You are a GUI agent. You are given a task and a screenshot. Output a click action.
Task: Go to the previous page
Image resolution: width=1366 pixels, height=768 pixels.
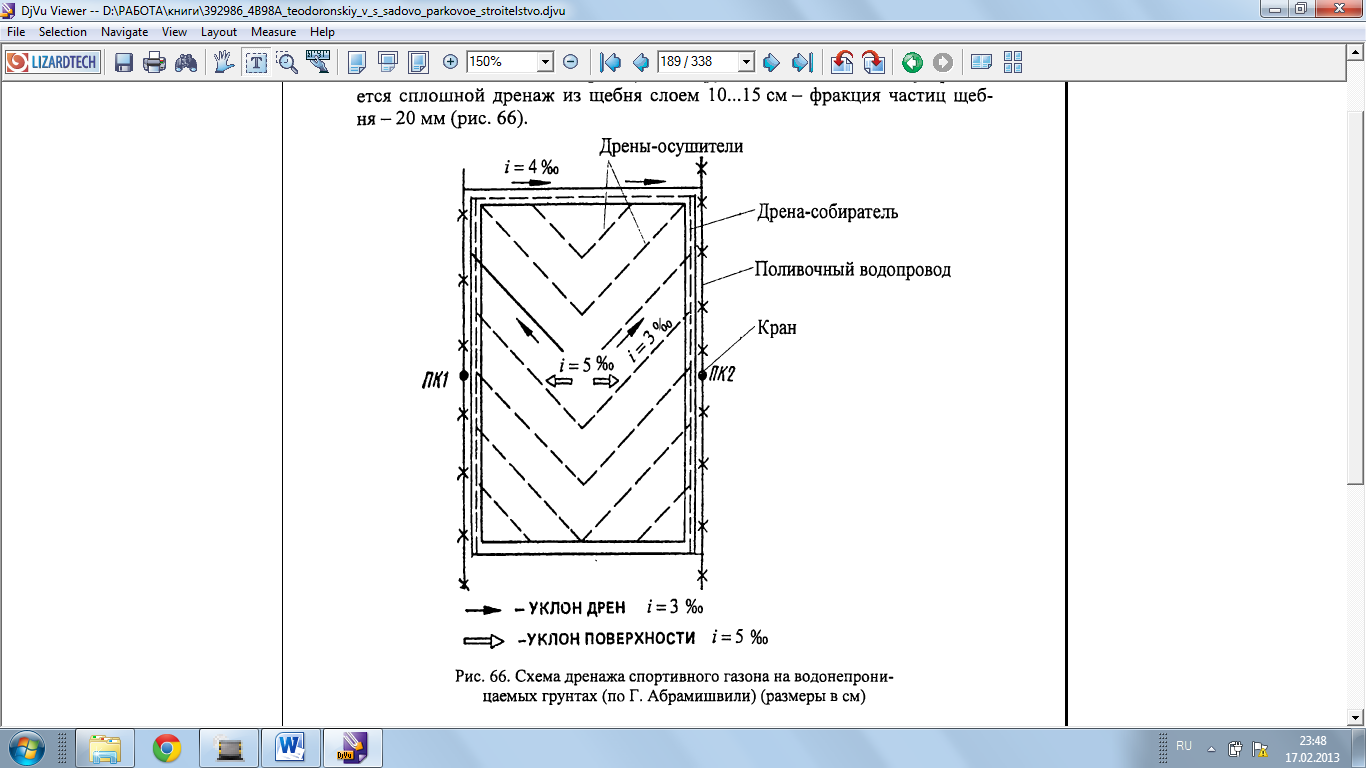(641, 62)
